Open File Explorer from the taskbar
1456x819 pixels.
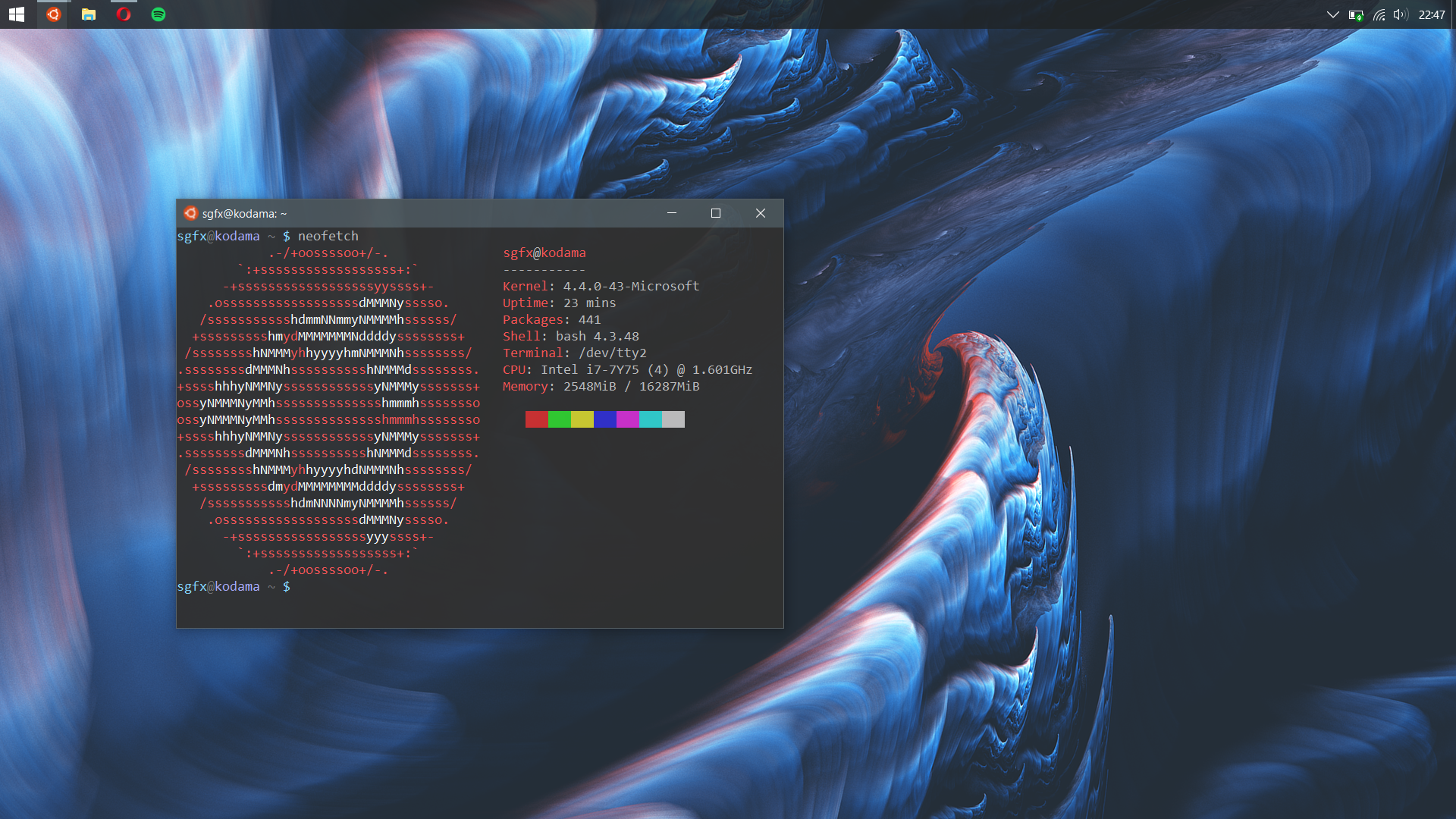89,14
